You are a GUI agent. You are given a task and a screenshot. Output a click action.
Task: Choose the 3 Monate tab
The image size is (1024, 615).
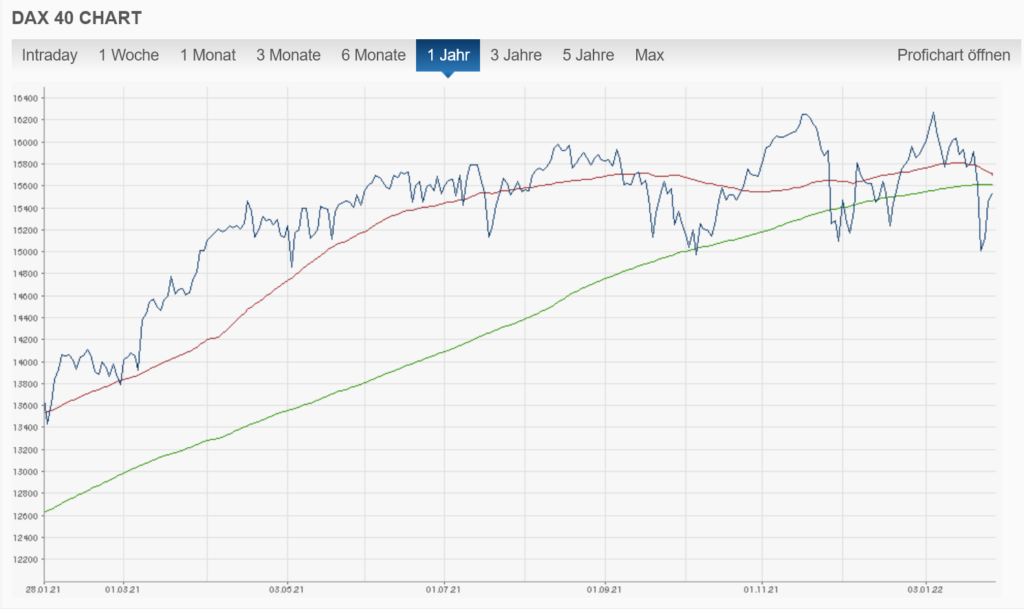click(288, 55)
